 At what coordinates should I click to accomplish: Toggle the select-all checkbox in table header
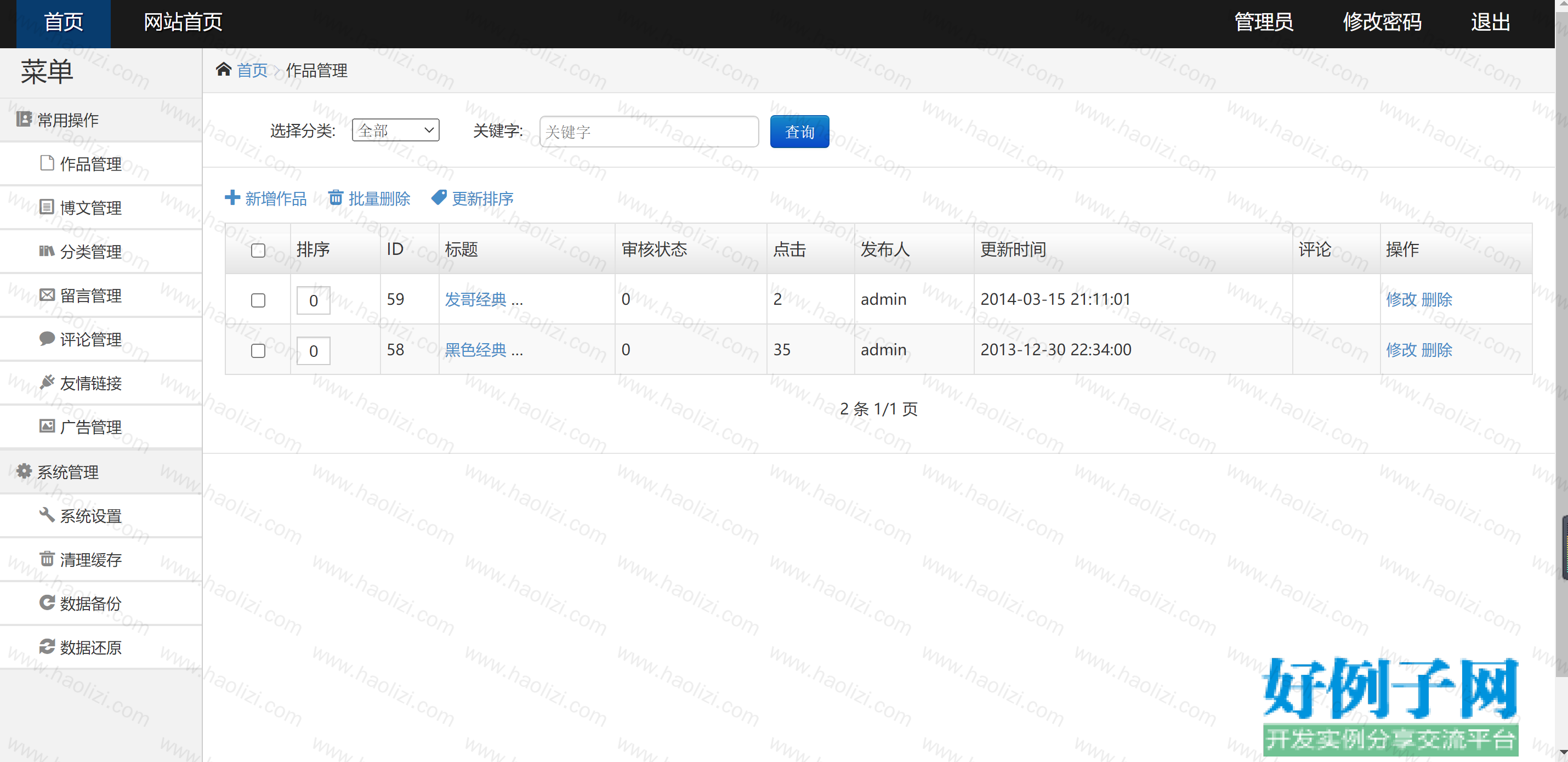coord(258,250)
